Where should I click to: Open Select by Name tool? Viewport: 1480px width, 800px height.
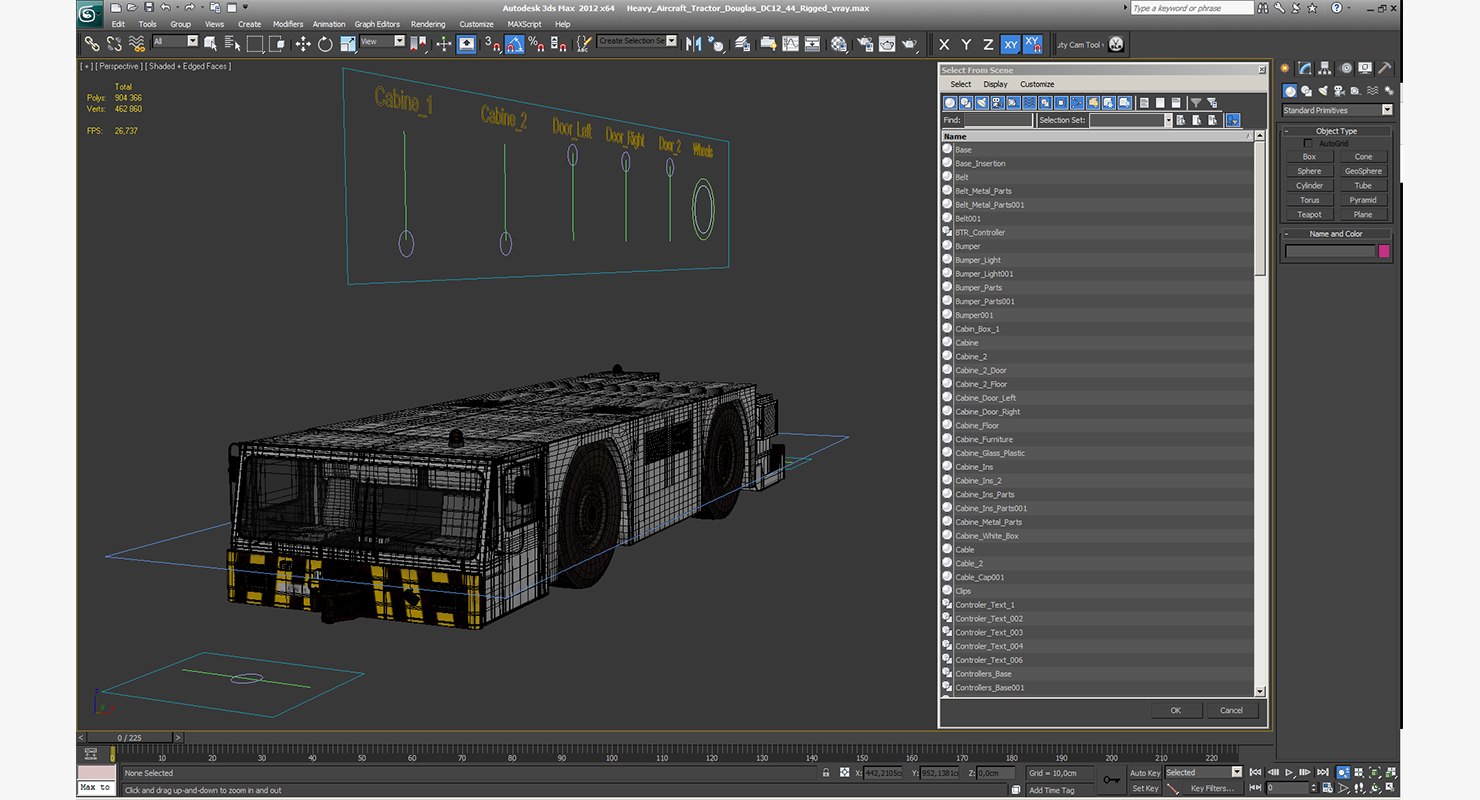(x=232, y=44)
